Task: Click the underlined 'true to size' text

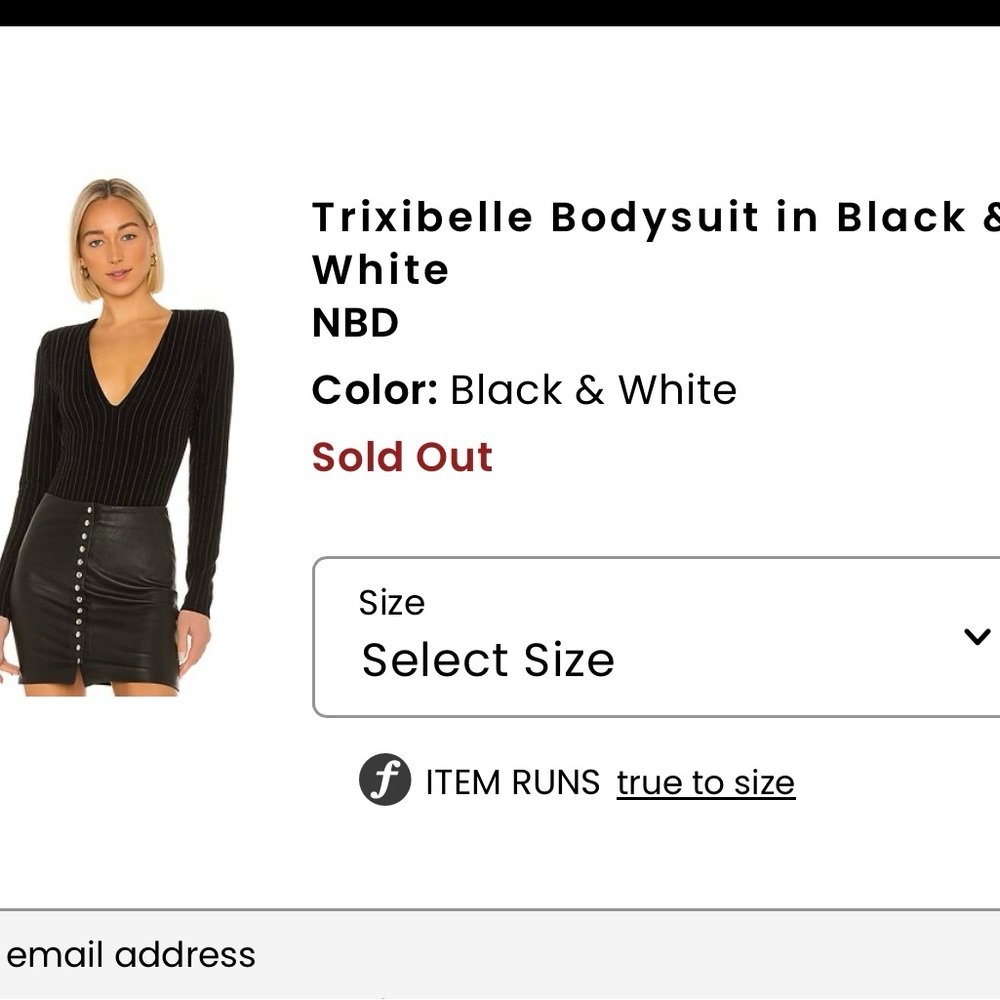Action: tap(704, 782)
